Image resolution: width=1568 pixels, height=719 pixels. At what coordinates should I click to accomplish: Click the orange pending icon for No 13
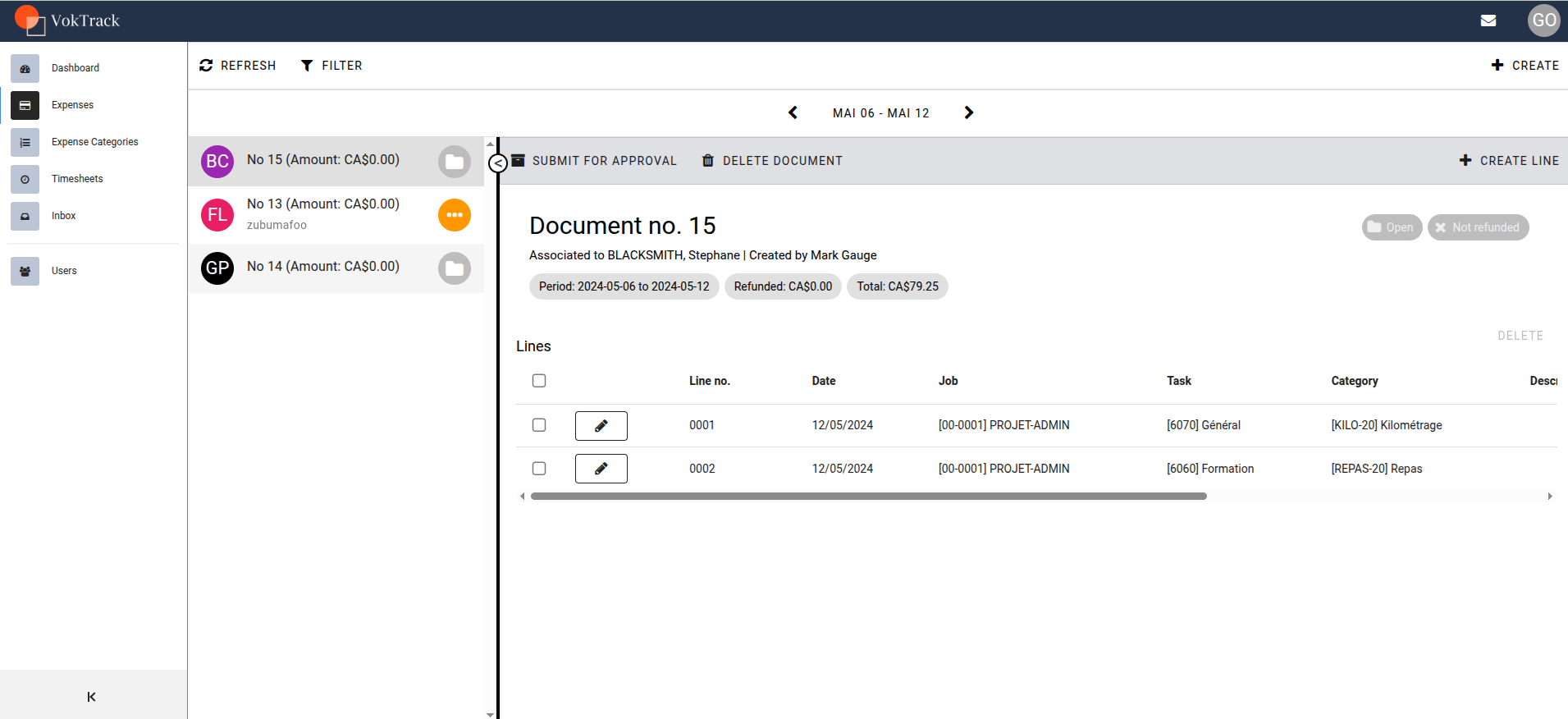coord(455,215)
